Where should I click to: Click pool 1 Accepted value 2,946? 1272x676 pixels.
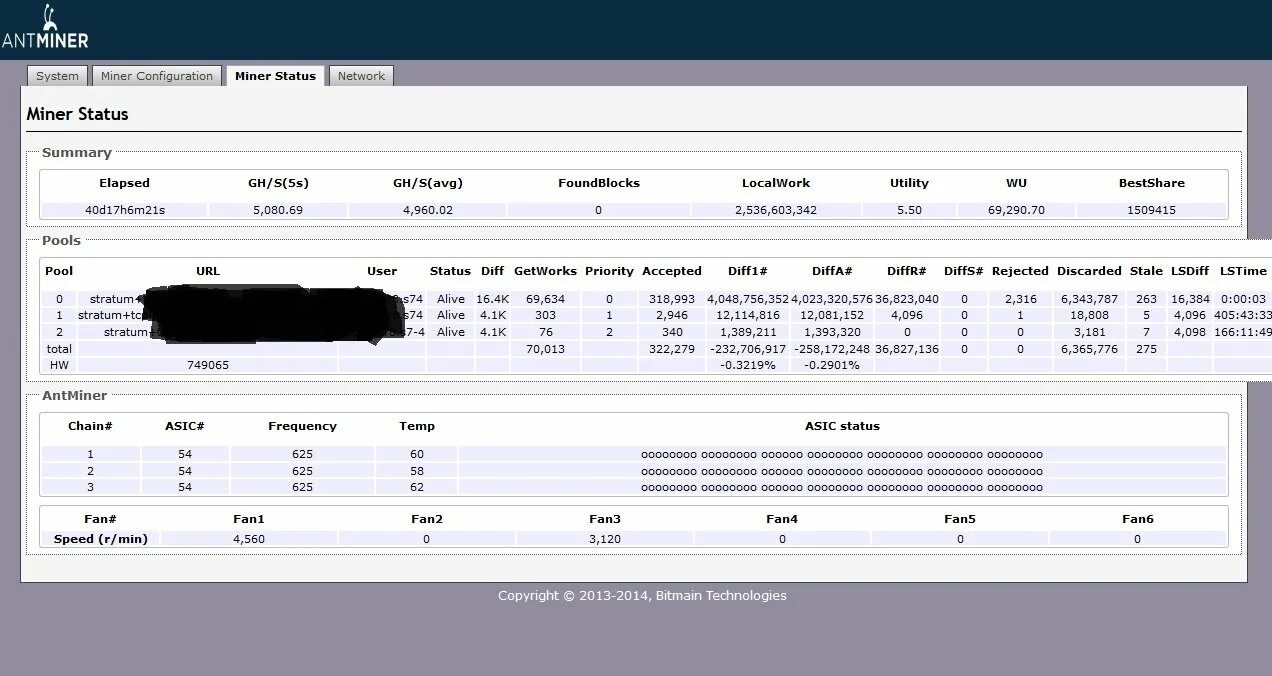pos(672,315)
